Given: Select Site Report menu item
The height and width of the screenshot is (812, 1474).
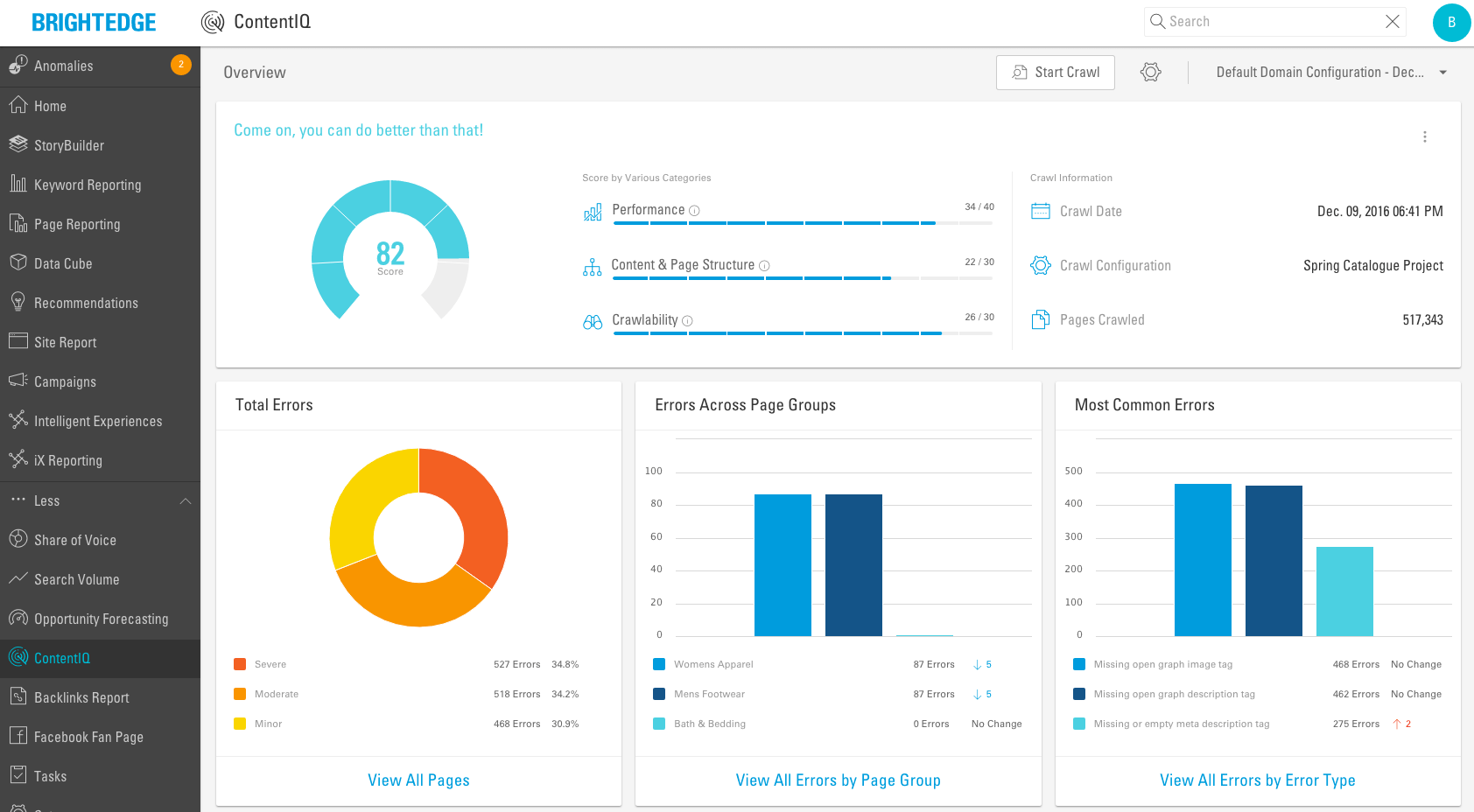Looking at the screenshot, I should tap(100, 342).
